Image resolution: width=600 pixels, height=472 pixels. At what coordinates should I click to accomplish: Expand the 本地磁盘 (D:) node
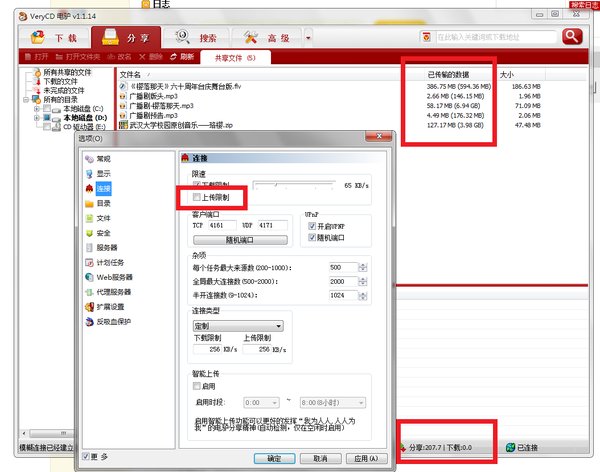click(x=37, y=118)
